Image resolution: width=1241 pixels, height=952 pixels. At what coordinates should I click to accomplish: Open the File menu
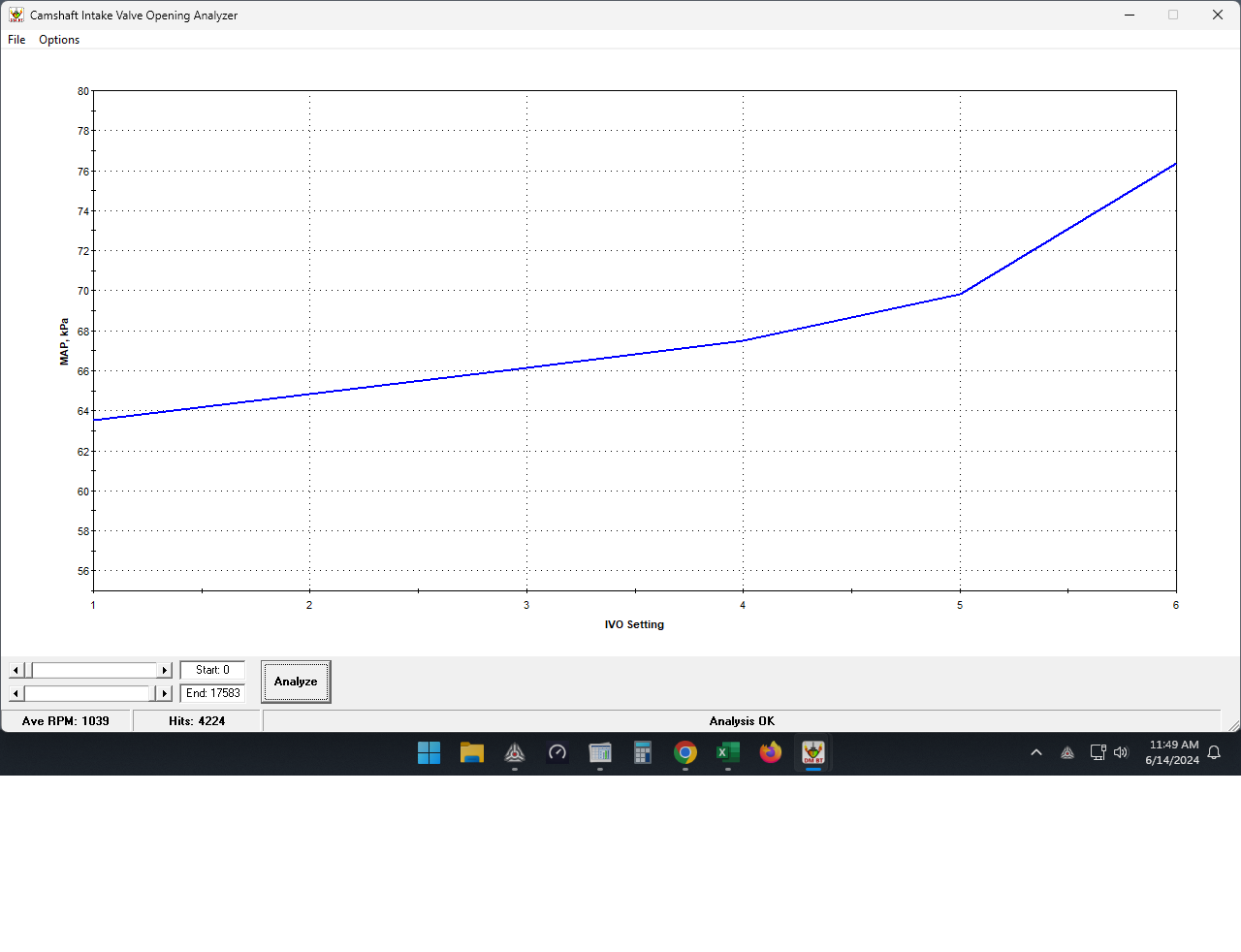point(16,40)
